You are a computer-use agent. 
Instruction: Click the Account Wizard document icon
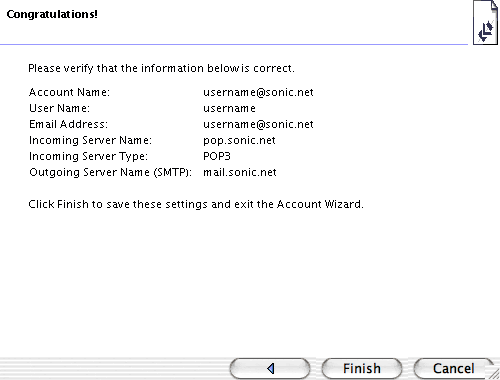coord(485,22)
